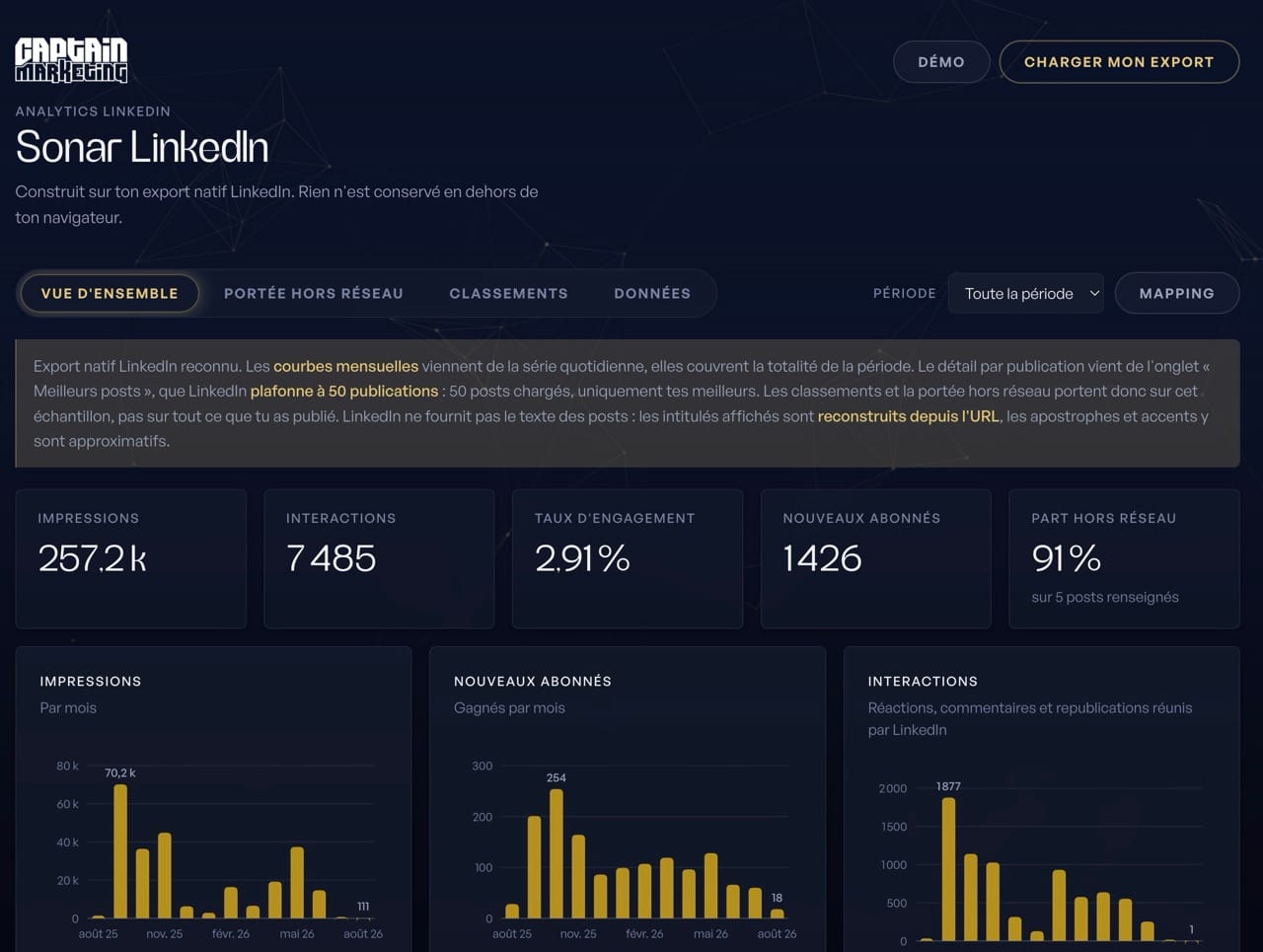Click 'reconstruits depuis l'URL' highlighted text
The width and height of the screenshot is (1263, 952).
(x=909, y=415)
